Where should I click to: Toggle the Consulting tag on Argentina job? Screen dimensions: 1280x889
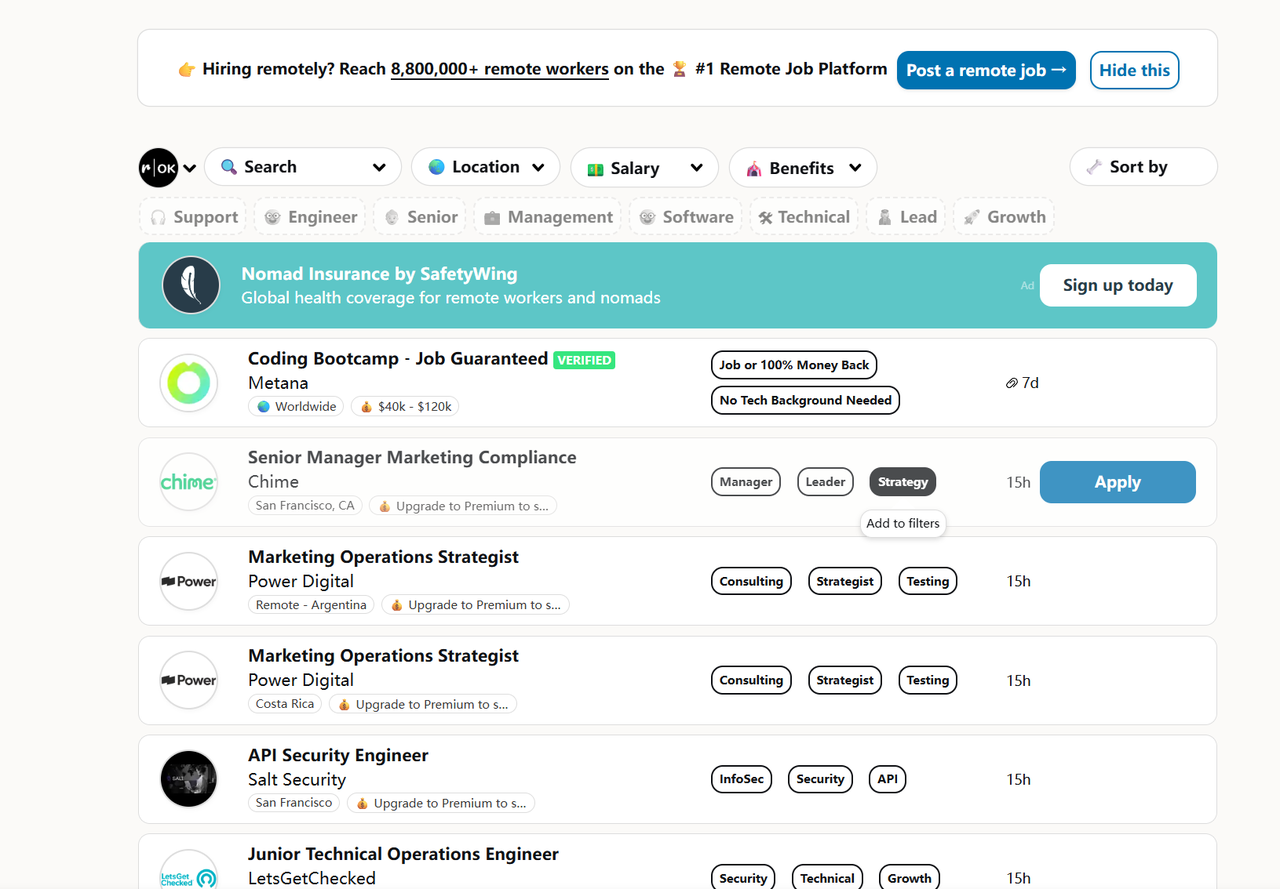click(751, 581)
